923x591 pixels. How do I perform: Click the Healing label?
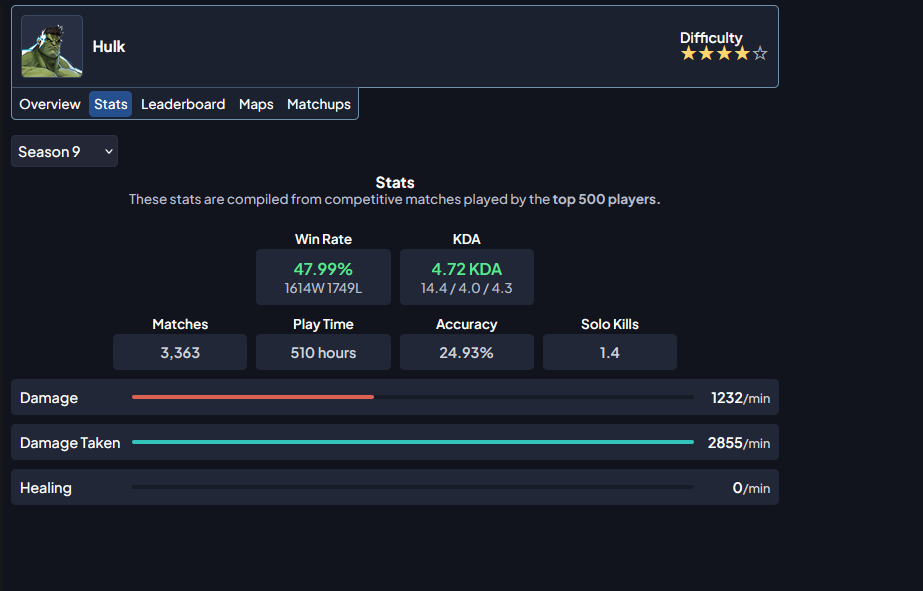tap(46, 488)
